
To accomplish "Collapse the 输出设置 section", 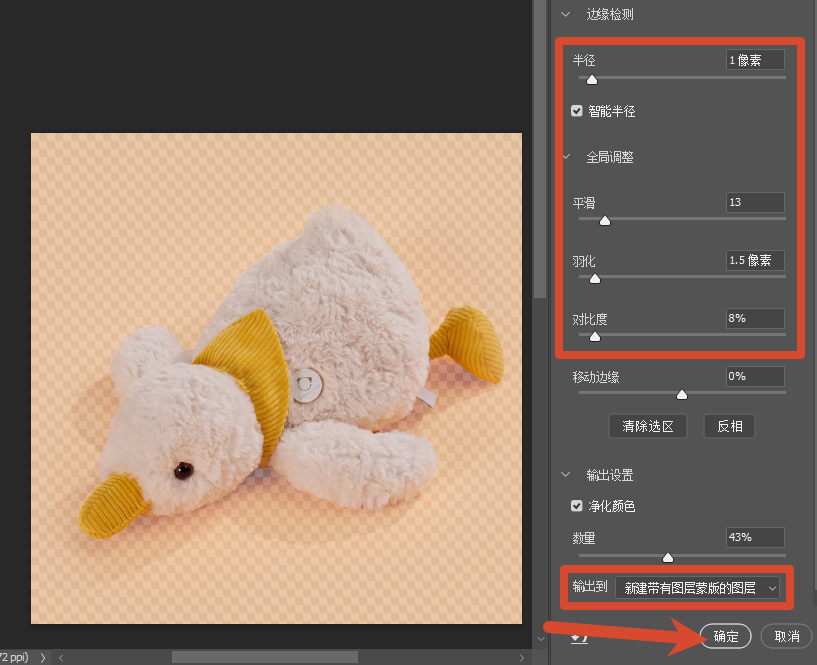I will [x=565, y=475].
